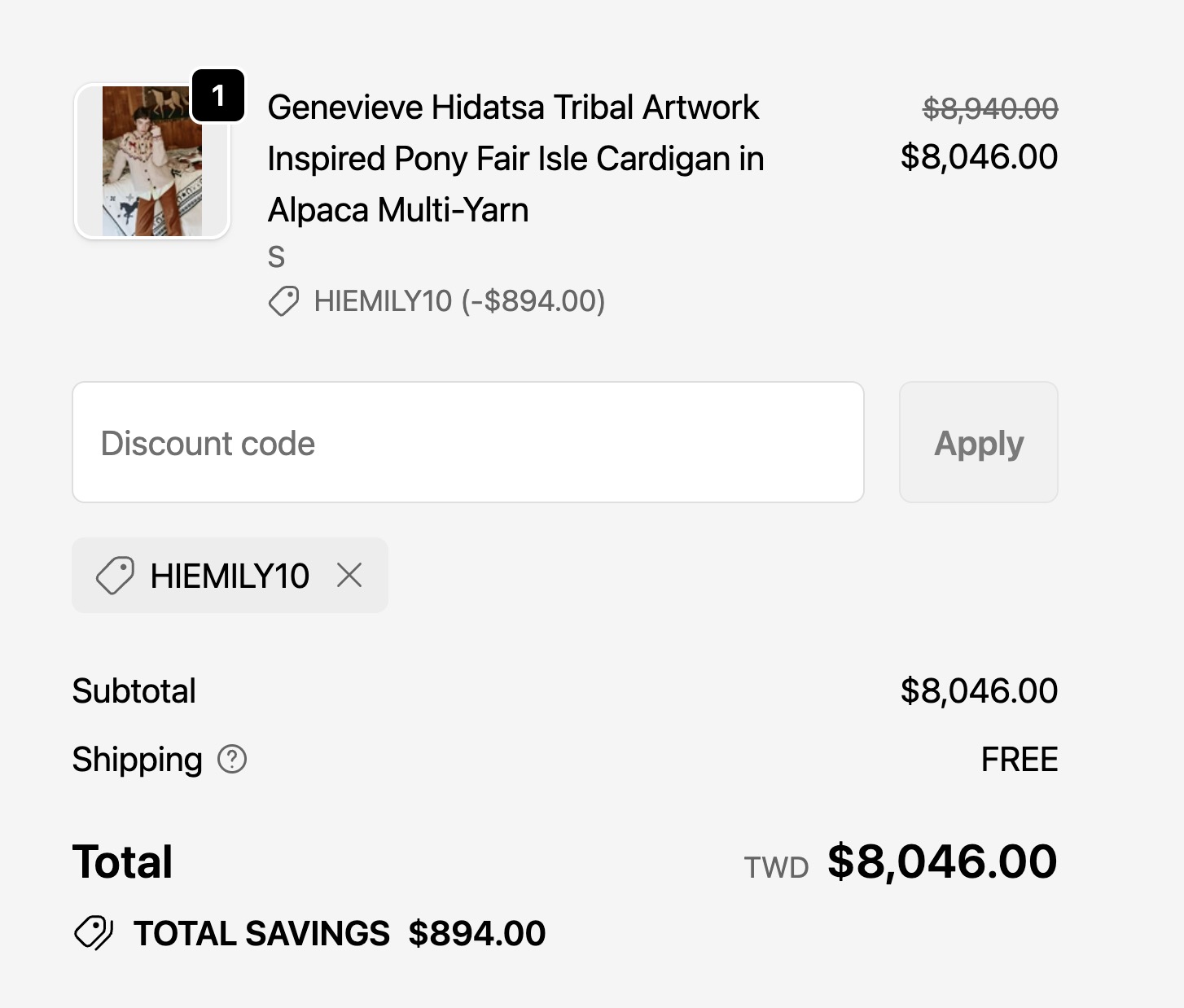1184x1008 pixels.
Task: Click the HIEMILY10 label in the discount chip
Action: click(230, 576)
